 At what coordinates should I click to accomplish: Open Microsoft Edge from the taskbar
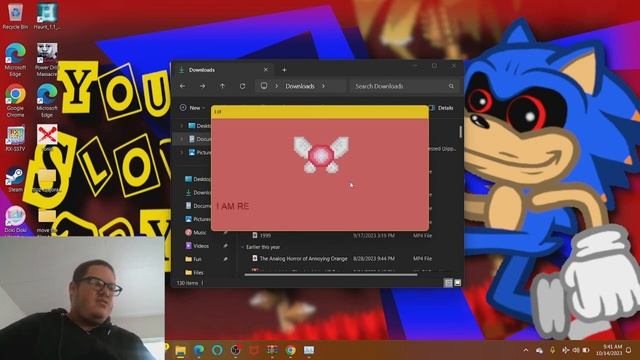(x=199, y=350)
